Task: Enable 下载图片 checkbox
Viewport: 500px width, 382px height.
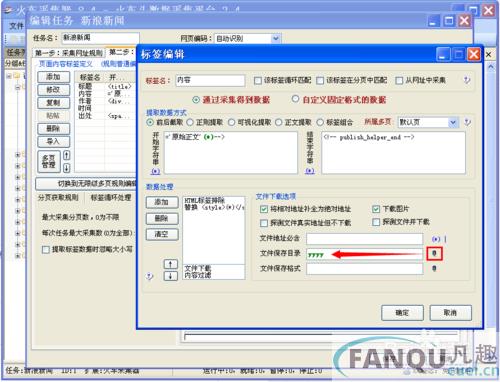Action: tap(376, 209)
